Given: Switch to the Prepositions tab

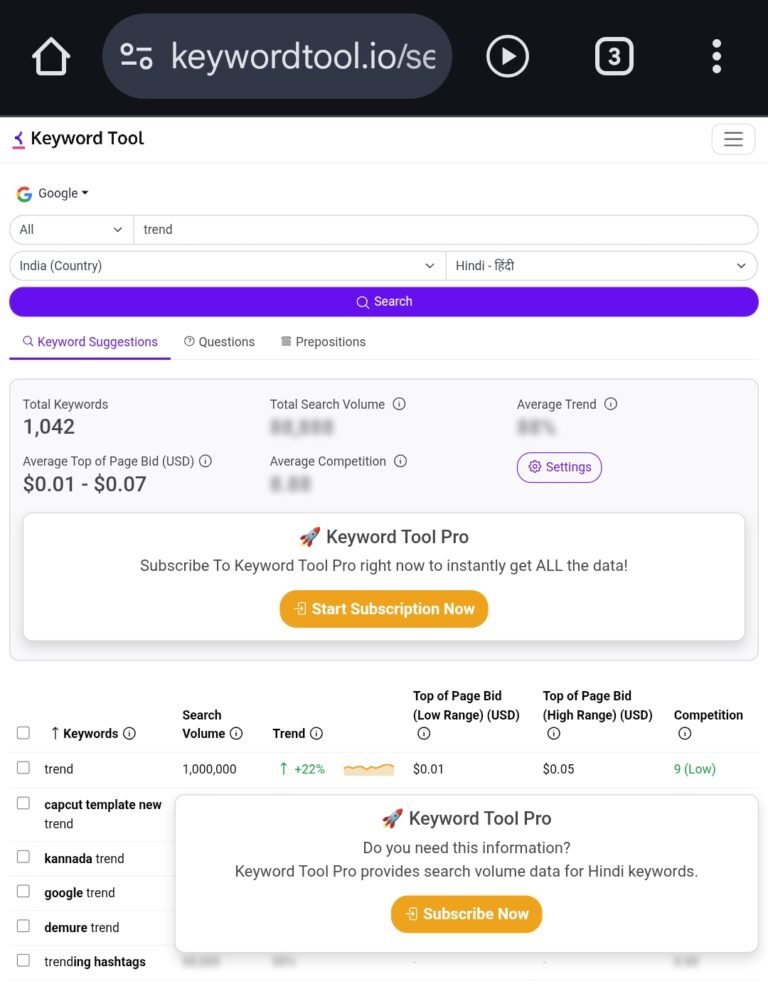Looking at the screenshot, I should click(323, 342).
